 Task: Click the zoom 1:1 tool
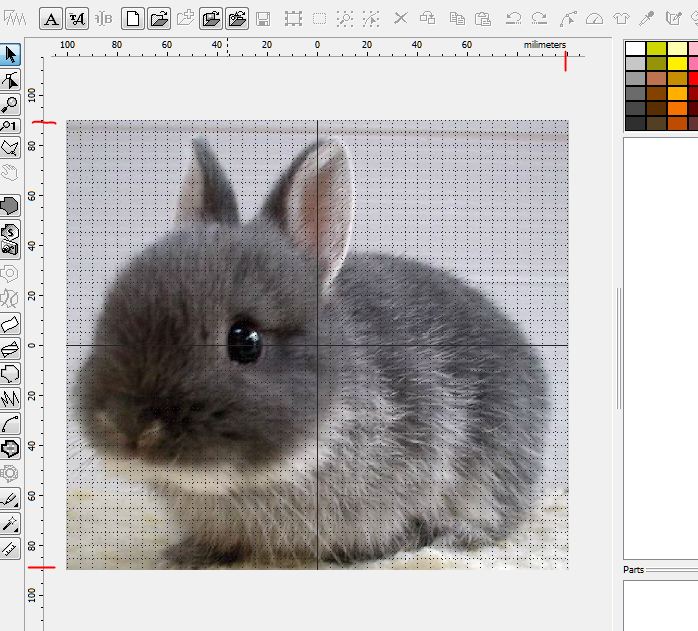point(10,126)
